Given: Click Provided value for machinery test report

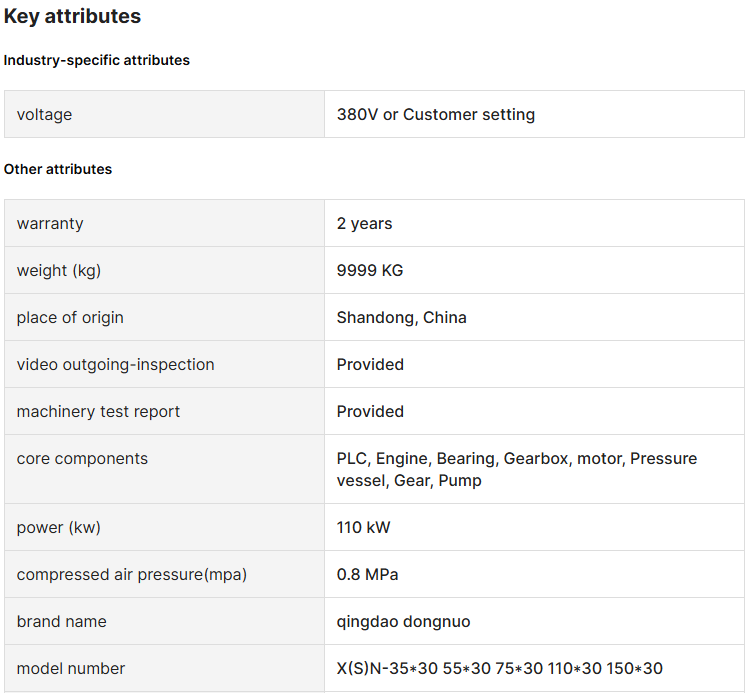Looking at the screenshot, I should [370, 411].
